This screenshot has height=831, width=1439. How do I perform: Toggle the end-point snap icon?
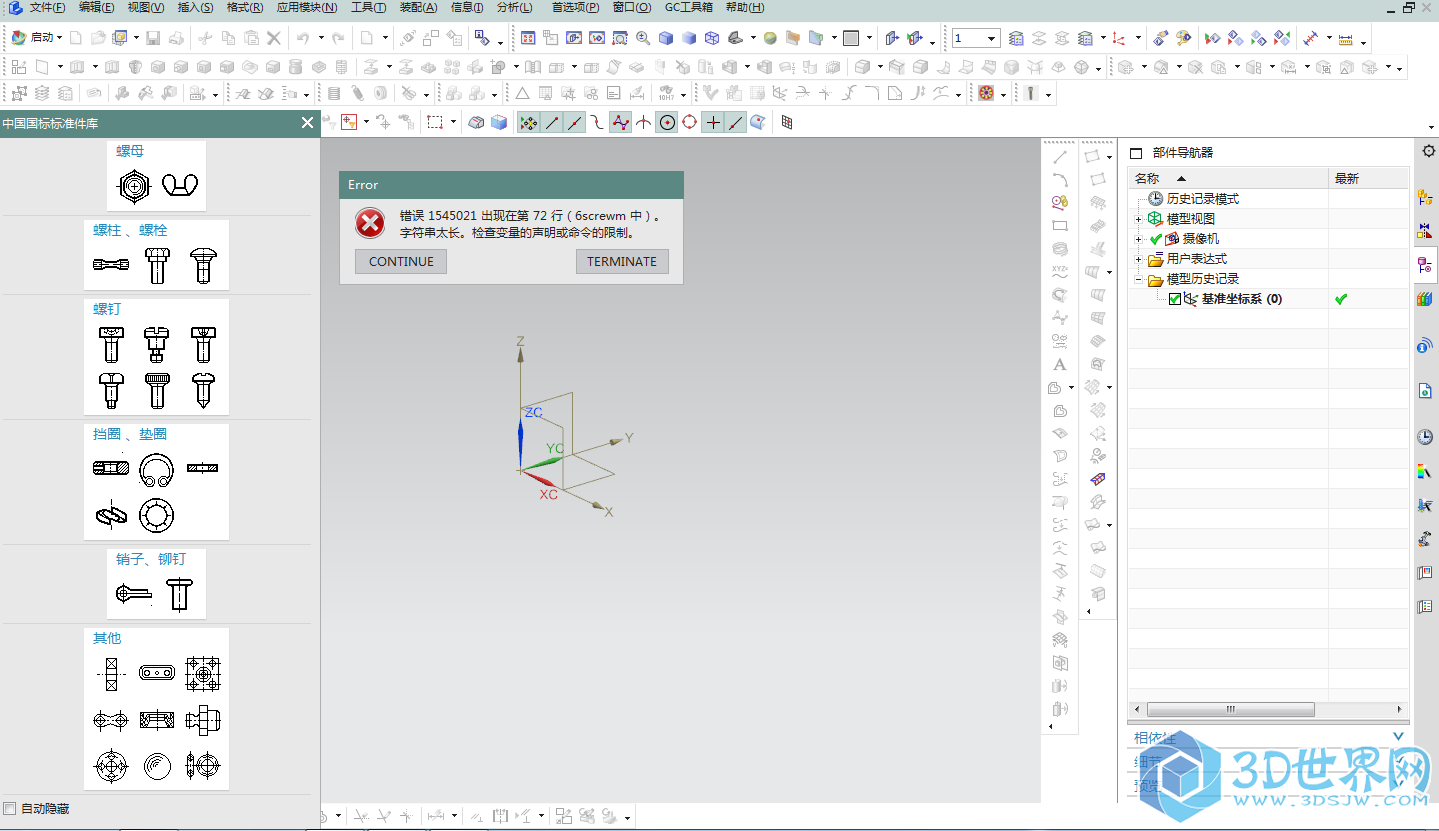pos(552,122)
